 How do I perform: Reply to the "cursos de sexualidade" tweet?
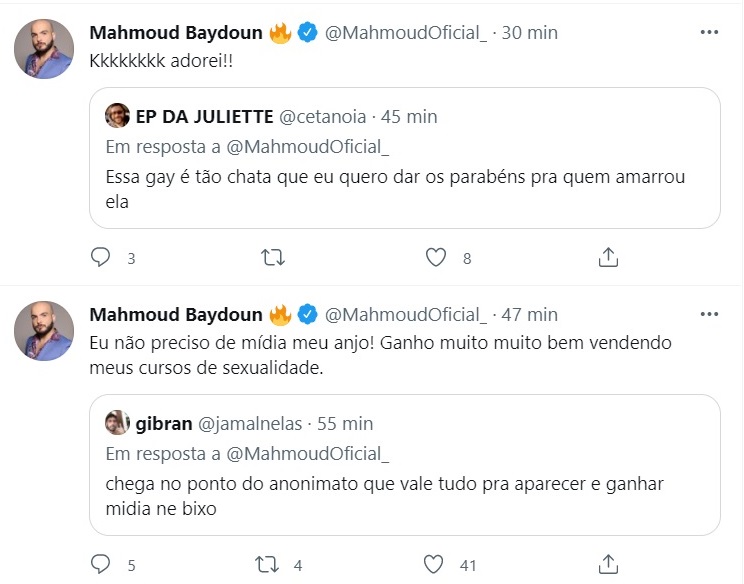[100, 565]
